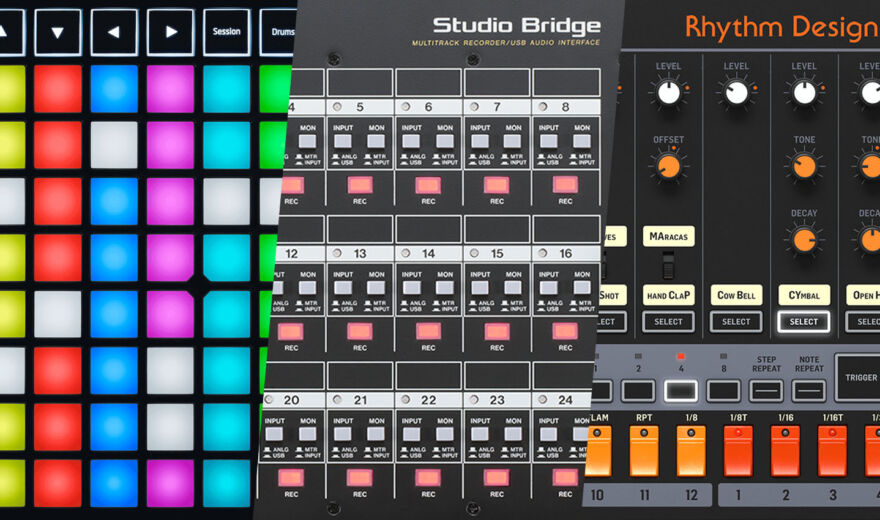Adjust the orange OFFSET knob

pyautogui.click(x=668, y=167)
